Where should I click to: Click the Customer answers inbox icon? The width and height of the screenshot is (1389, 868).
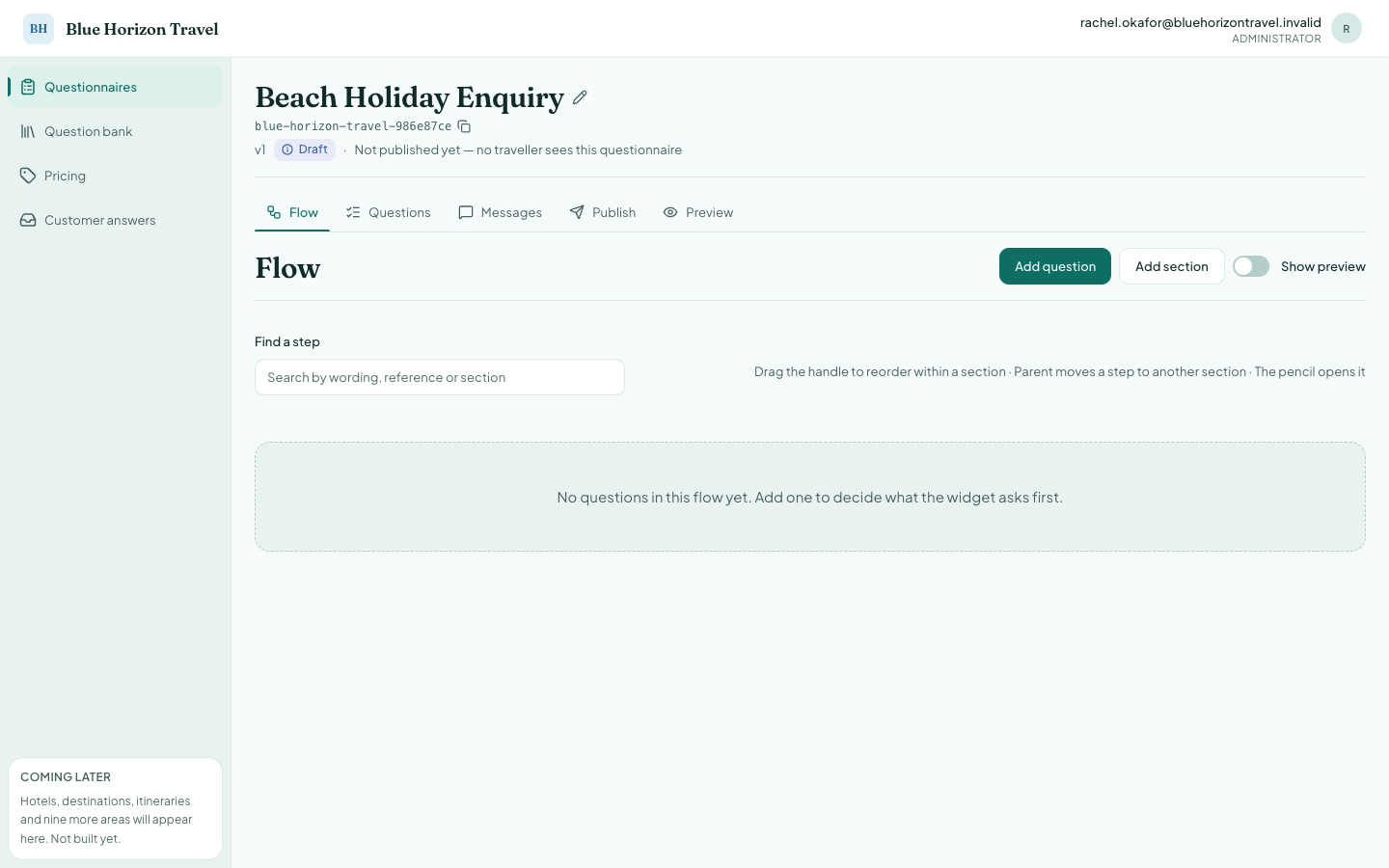pos(28,220)
